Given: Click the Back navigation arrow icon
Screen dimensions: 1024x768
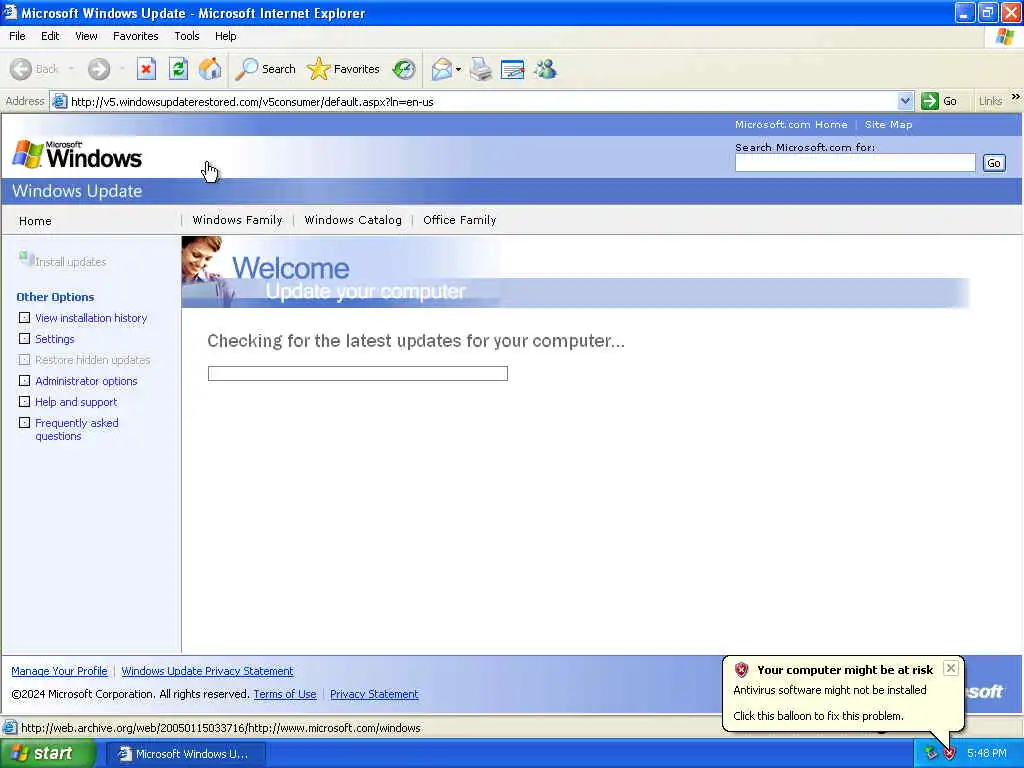Looking at the screenshot, I should click(x=21, y=69).
